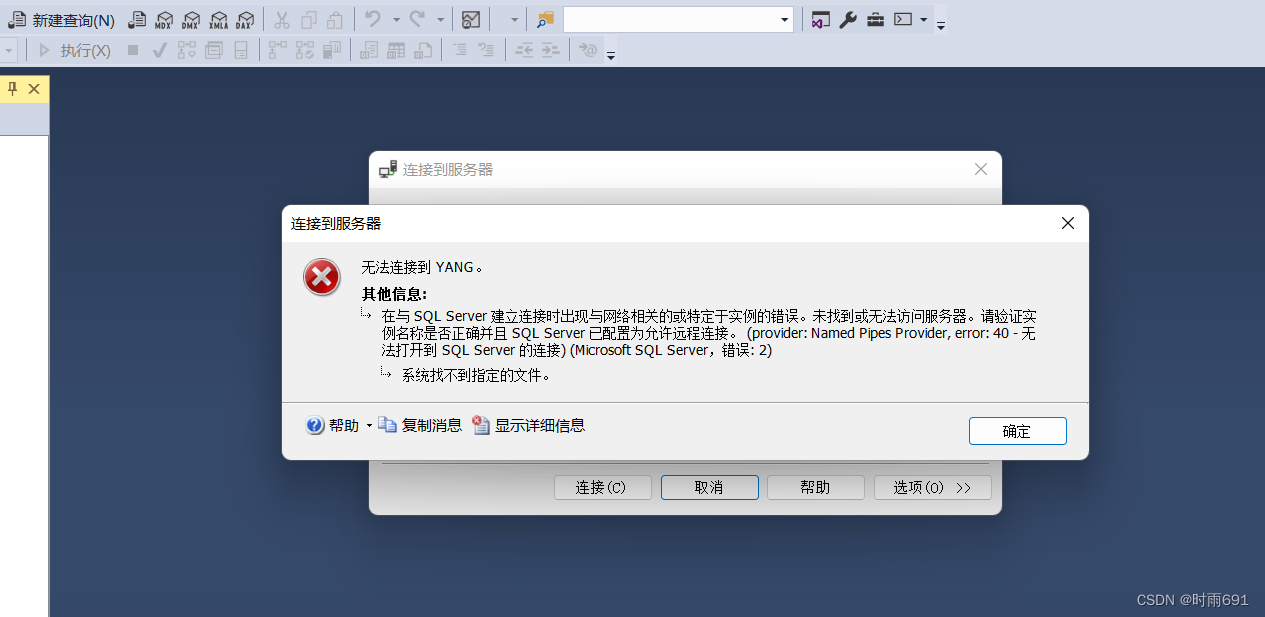Click the Cut scissors icon
Viewport: 1265px width, 617px height.
coord(282,20)
